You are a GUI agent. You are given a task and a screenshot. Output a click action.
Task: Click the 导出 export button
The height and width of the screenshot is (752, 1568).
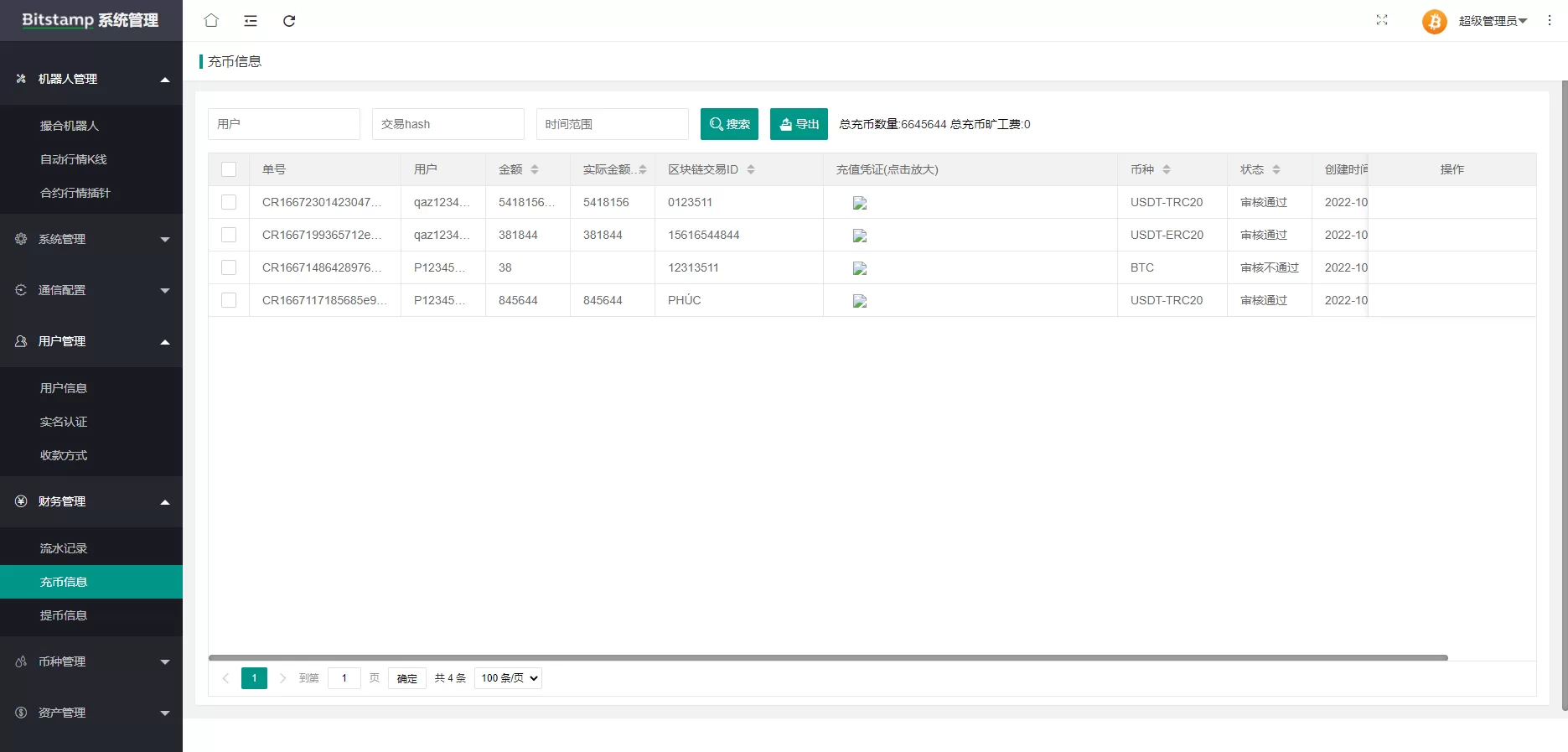click(799, 124)
